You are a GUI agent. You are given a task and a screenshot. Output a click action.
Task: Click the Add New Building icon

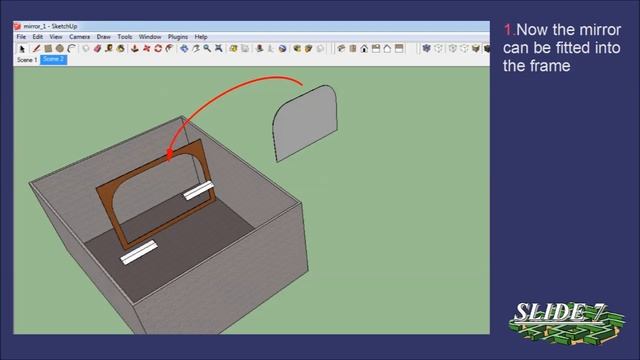click(259, 49)
